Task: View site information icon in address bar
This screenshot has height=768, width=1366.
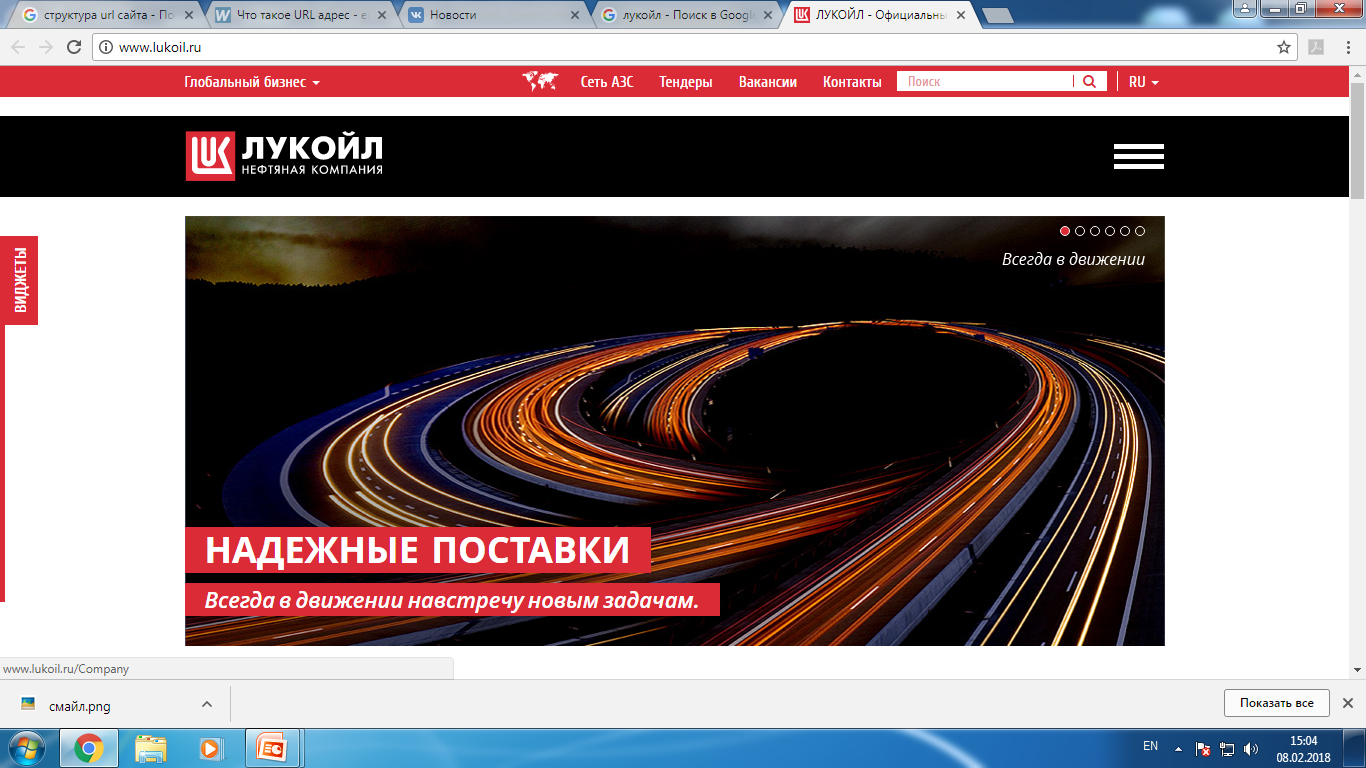Action: pos(106,47)
